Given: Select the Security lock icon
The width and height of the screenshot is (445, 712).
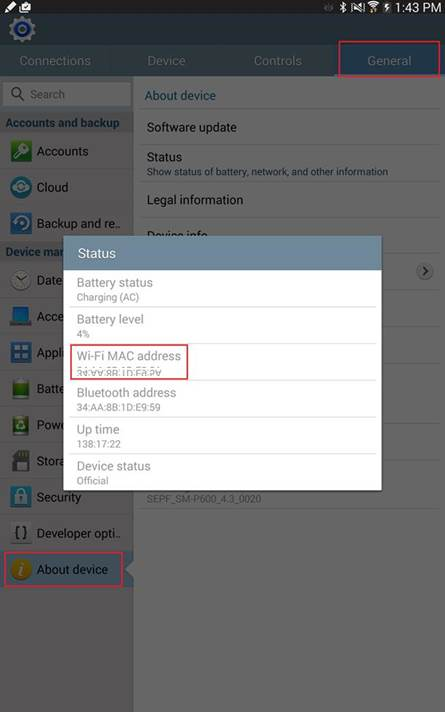Looking at the screenshot, I should 21,497.
